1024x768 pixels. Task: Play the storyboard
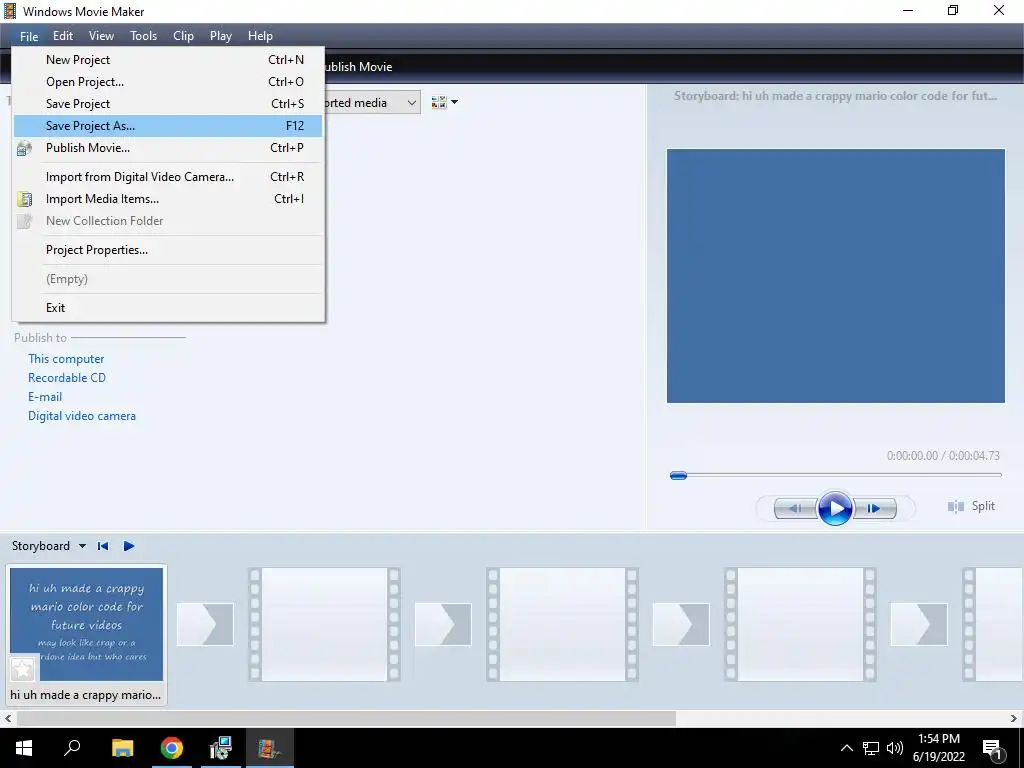click(x=129, y=546)
